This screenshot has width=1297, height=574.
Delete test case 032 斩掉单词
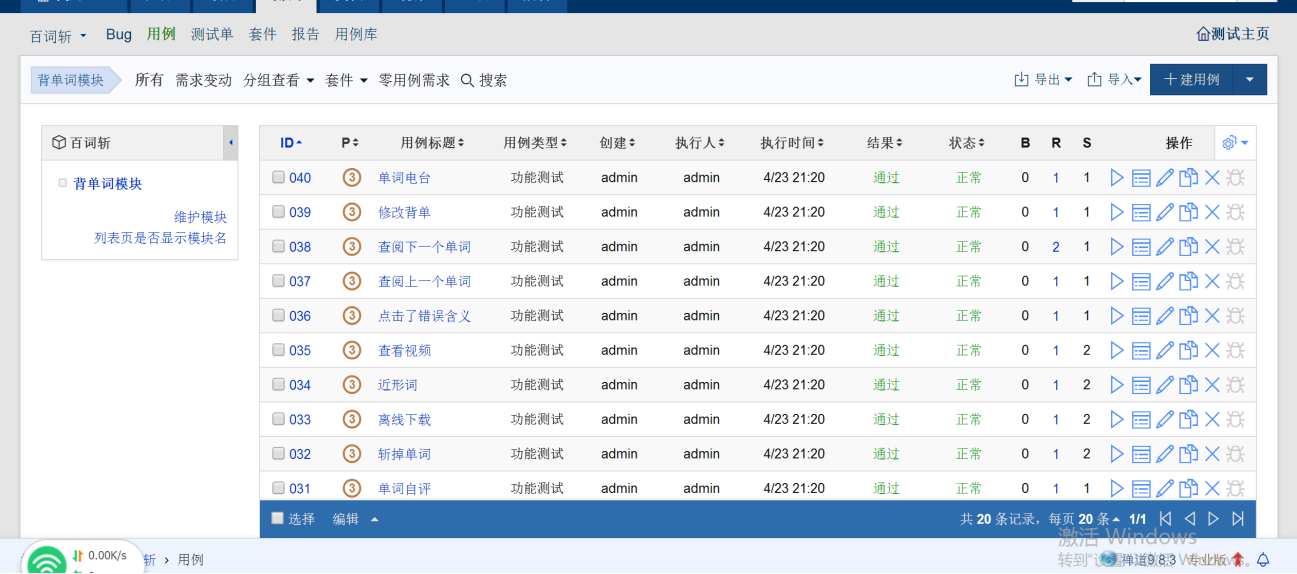coord(1212,454)
